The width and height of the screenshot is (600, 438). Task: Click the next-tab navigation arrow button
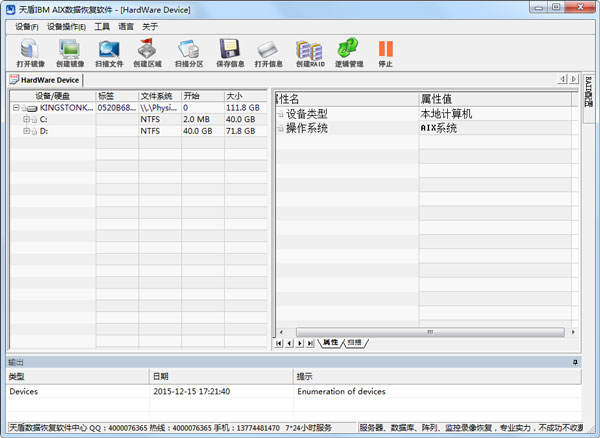pos(300,343)
